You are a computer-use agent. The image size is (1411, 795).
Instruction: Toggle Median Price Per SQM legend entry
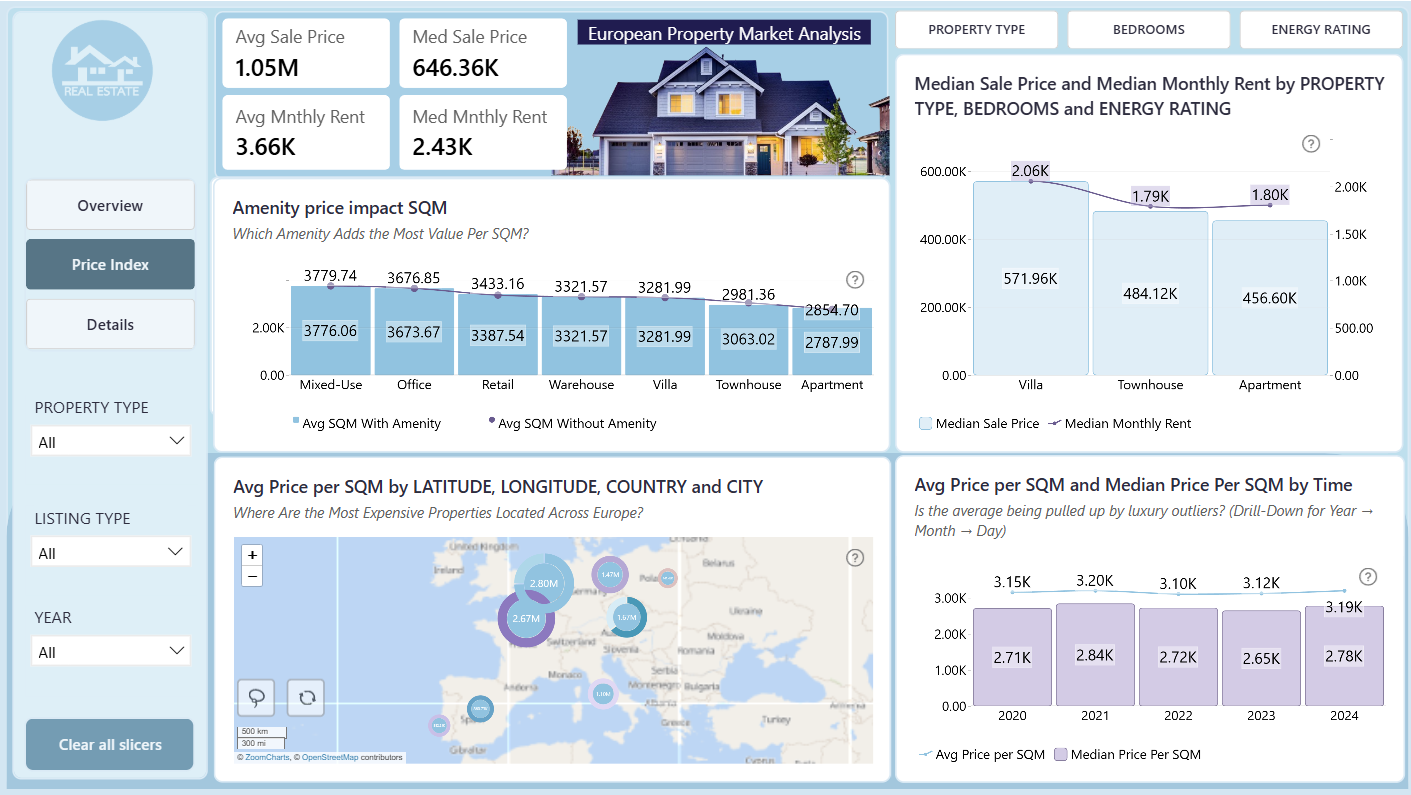1127,754
